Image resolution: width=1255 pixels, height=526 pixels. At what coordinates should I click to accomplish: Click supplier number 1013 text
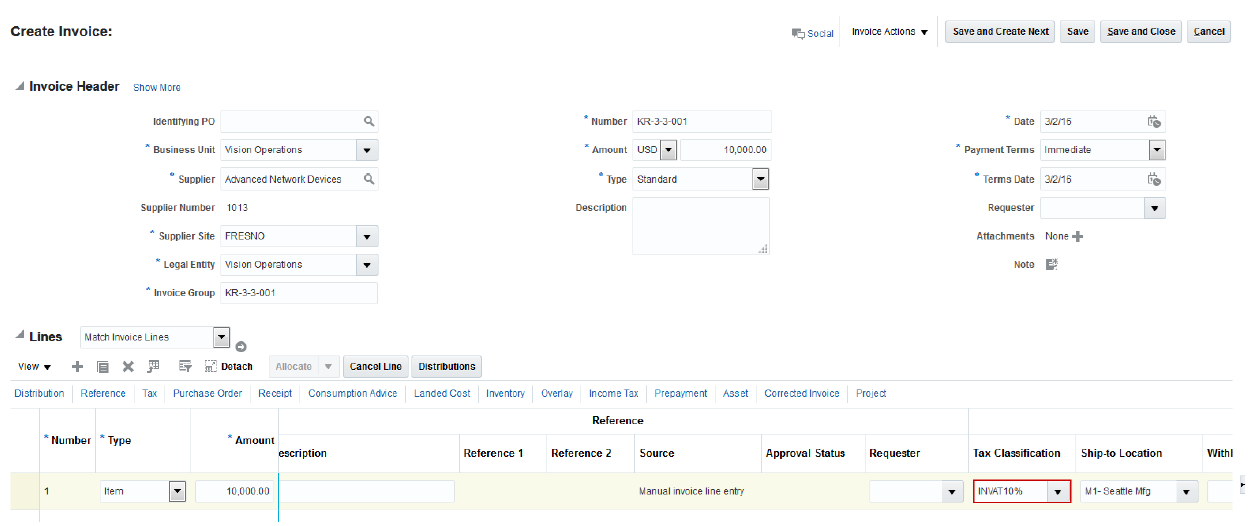tap(237, 208)
